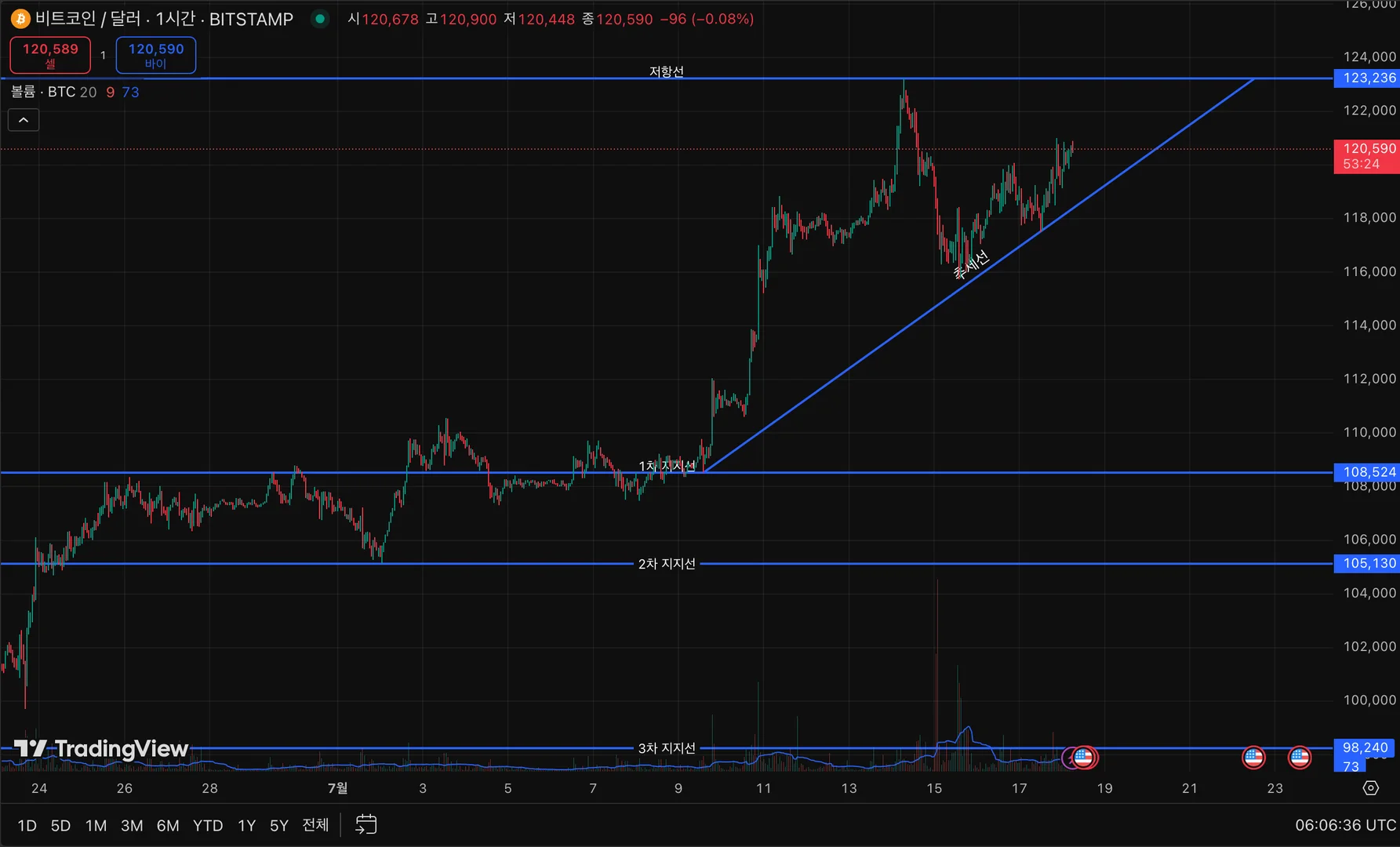The width and height of the screenshot is (1400, 847).
Task: Click the 98,240 price label on the axis
Action: (x=1365, y=747)
